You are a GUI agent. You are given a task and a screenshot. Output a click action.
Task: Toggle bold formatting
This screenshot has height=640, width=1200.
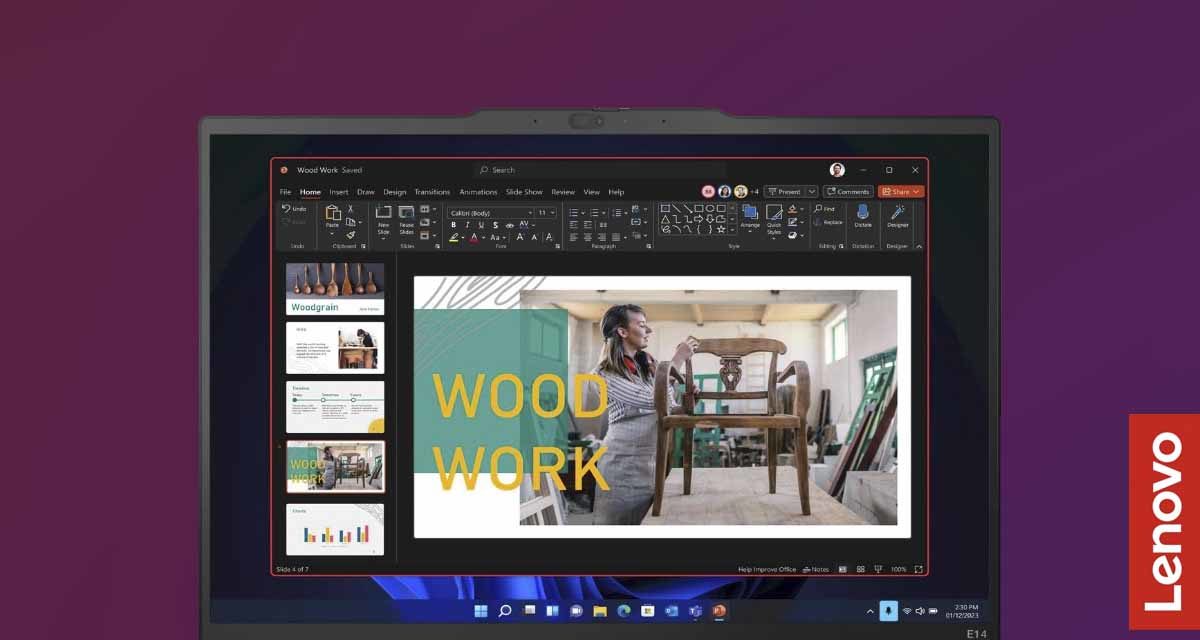pos(453,225)
